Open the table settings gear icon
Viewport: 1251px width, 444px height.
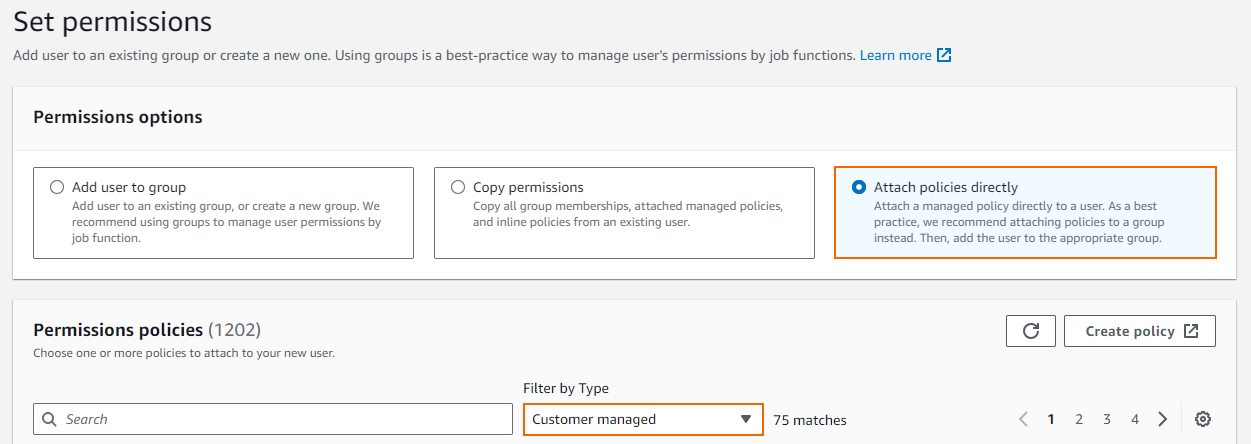click(1203, 419)
